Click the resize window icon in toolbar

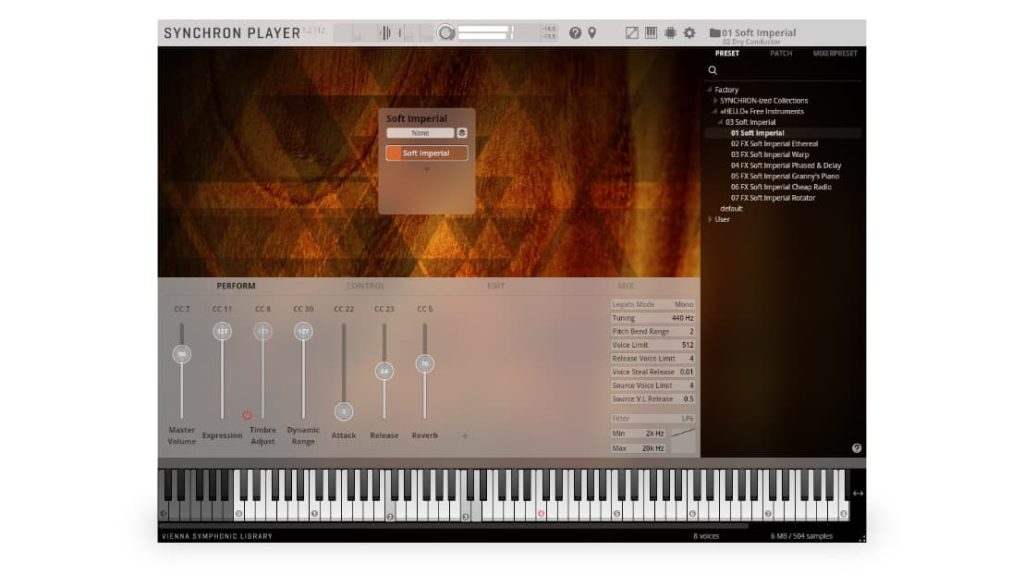pos(632,33)
